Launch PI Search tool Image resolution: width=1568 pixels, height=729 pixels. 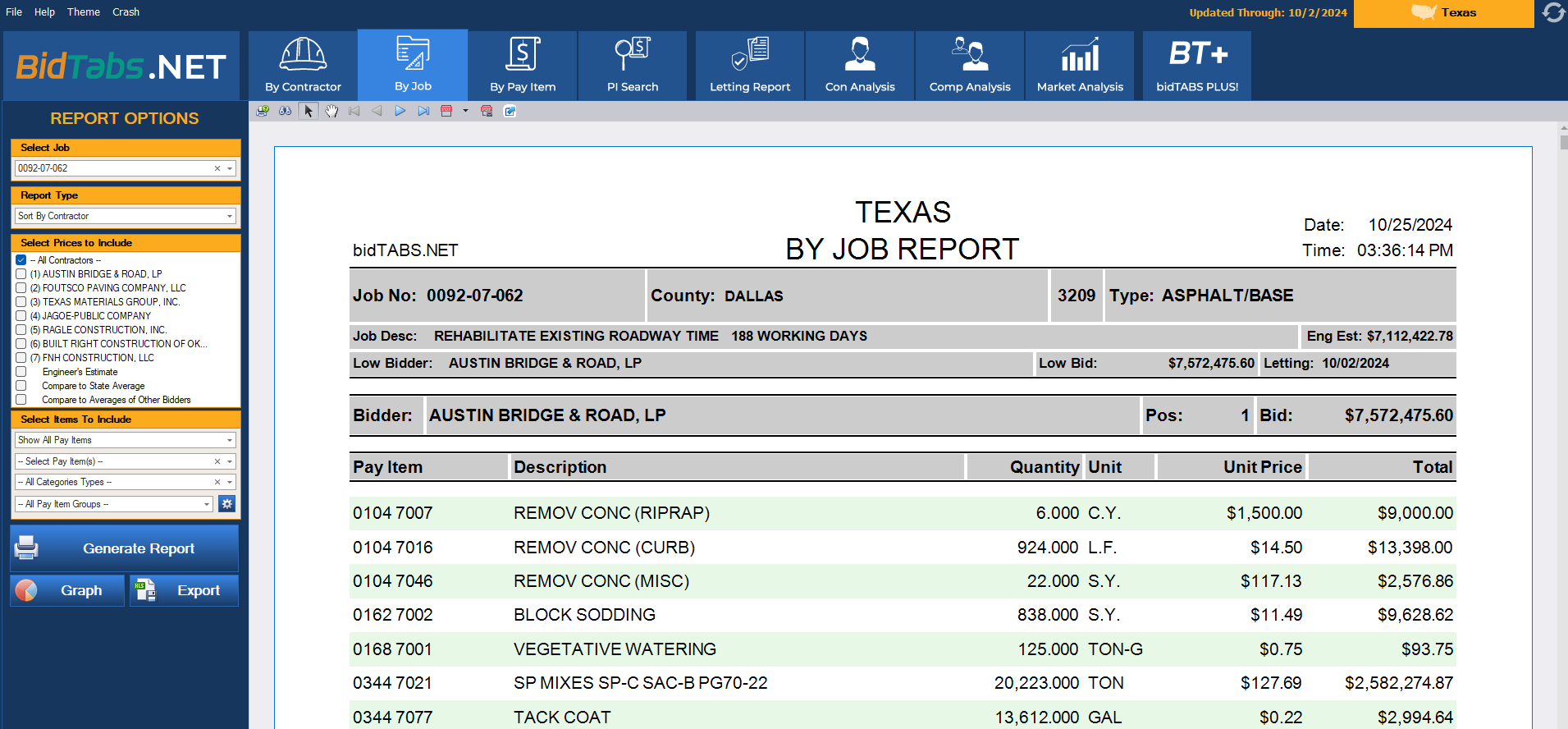[633, 66]
